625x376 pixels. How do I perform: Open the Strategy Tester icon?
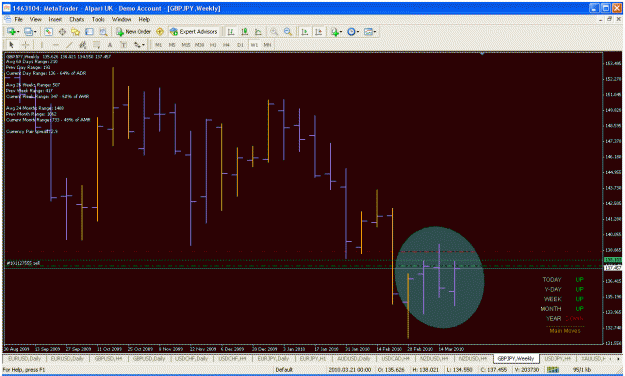point(103,31)
